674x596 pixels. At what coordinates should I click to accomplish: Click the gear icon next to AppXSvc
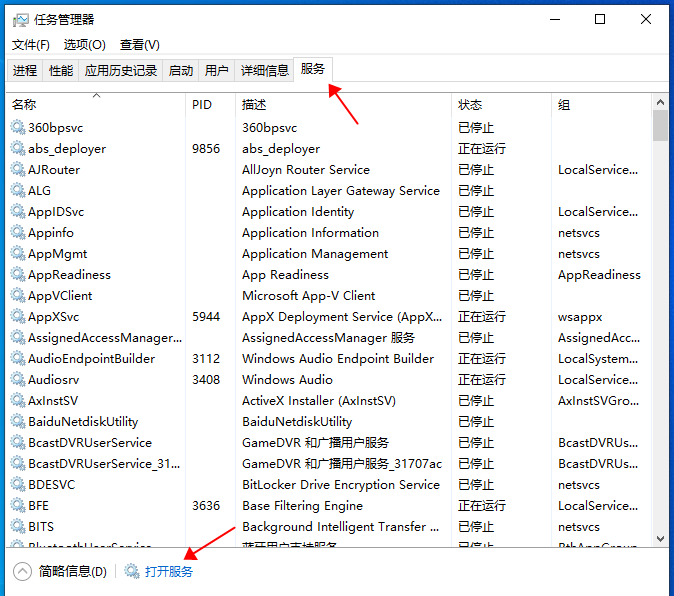pos(18,316)
